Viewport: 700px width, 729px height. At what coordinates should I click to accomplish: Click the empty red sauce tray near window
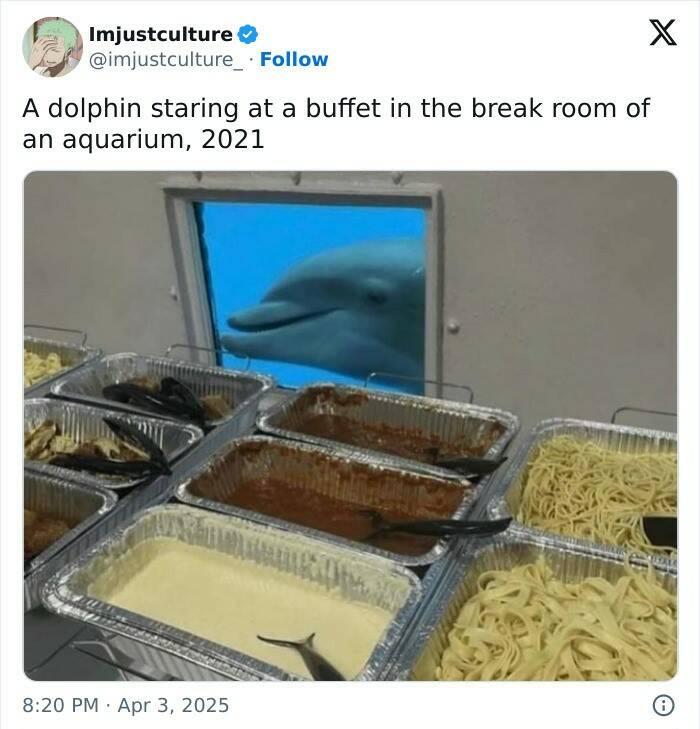[388, 430]
